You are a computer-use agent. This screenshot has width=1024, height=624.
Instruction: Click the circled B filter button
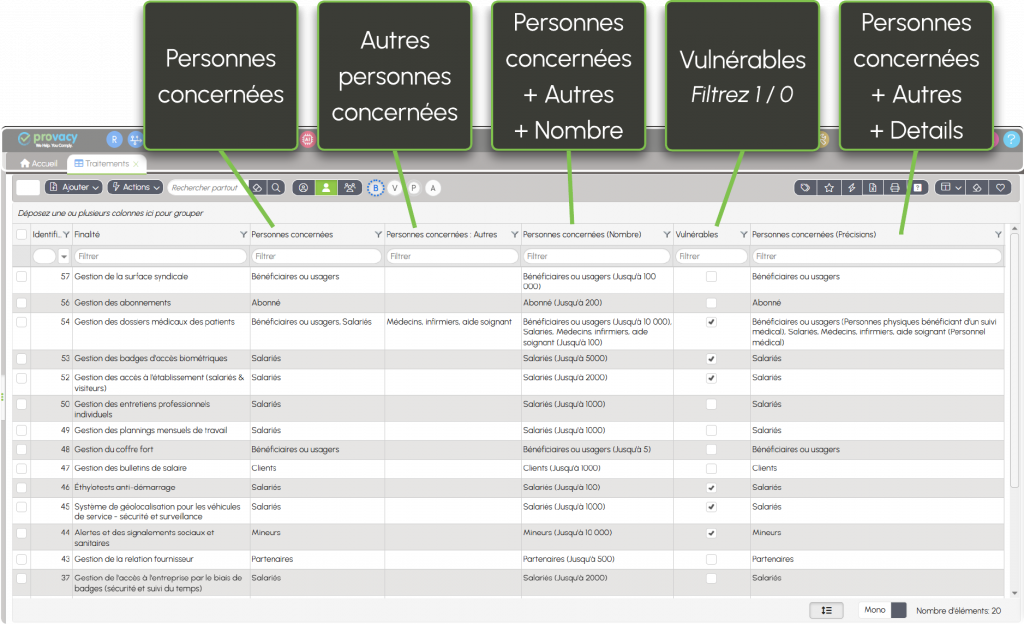coord(376,187)
